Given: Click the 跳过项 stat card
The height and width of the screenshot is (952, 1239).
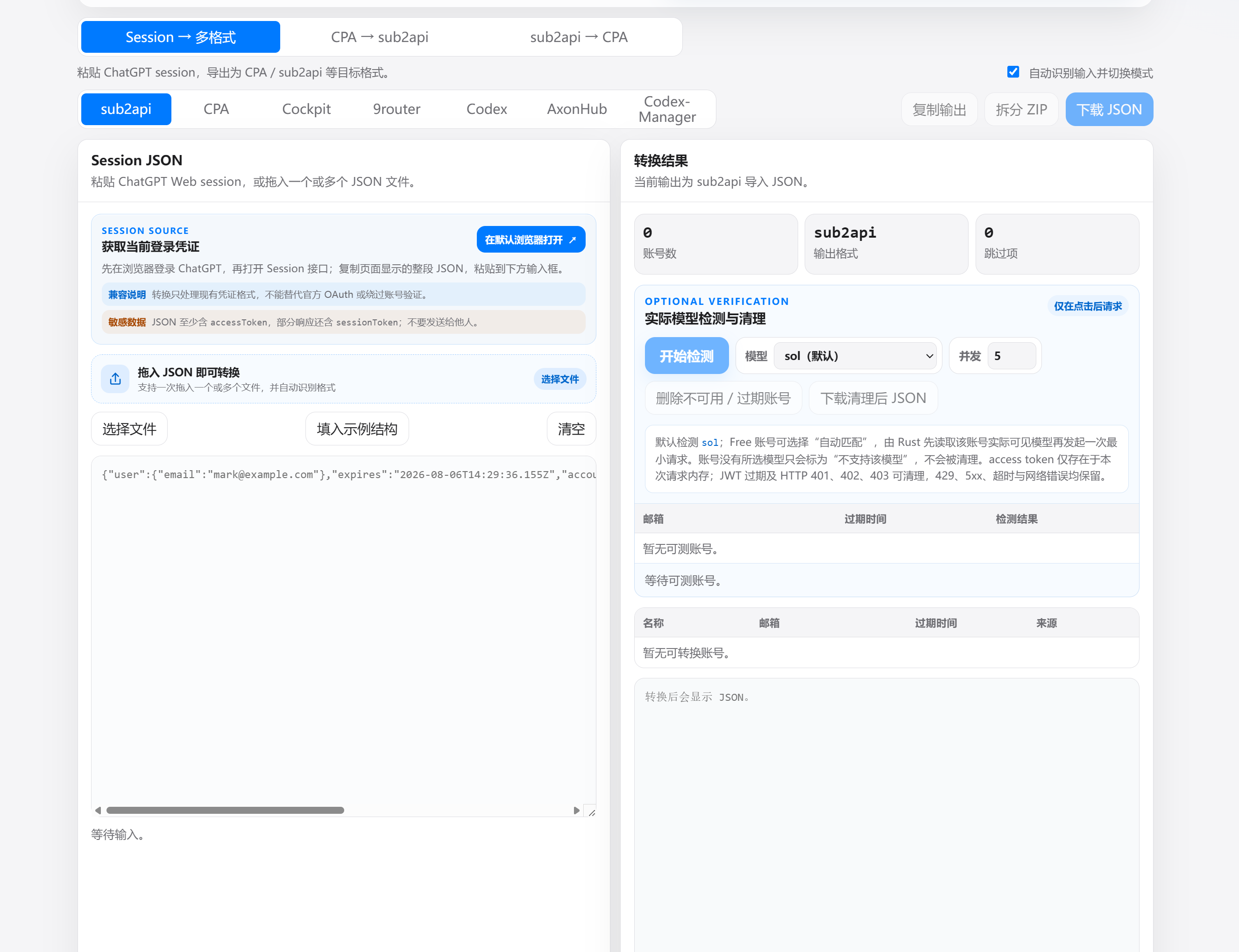Looking at the screenshot, I should tap(1057, 244).
